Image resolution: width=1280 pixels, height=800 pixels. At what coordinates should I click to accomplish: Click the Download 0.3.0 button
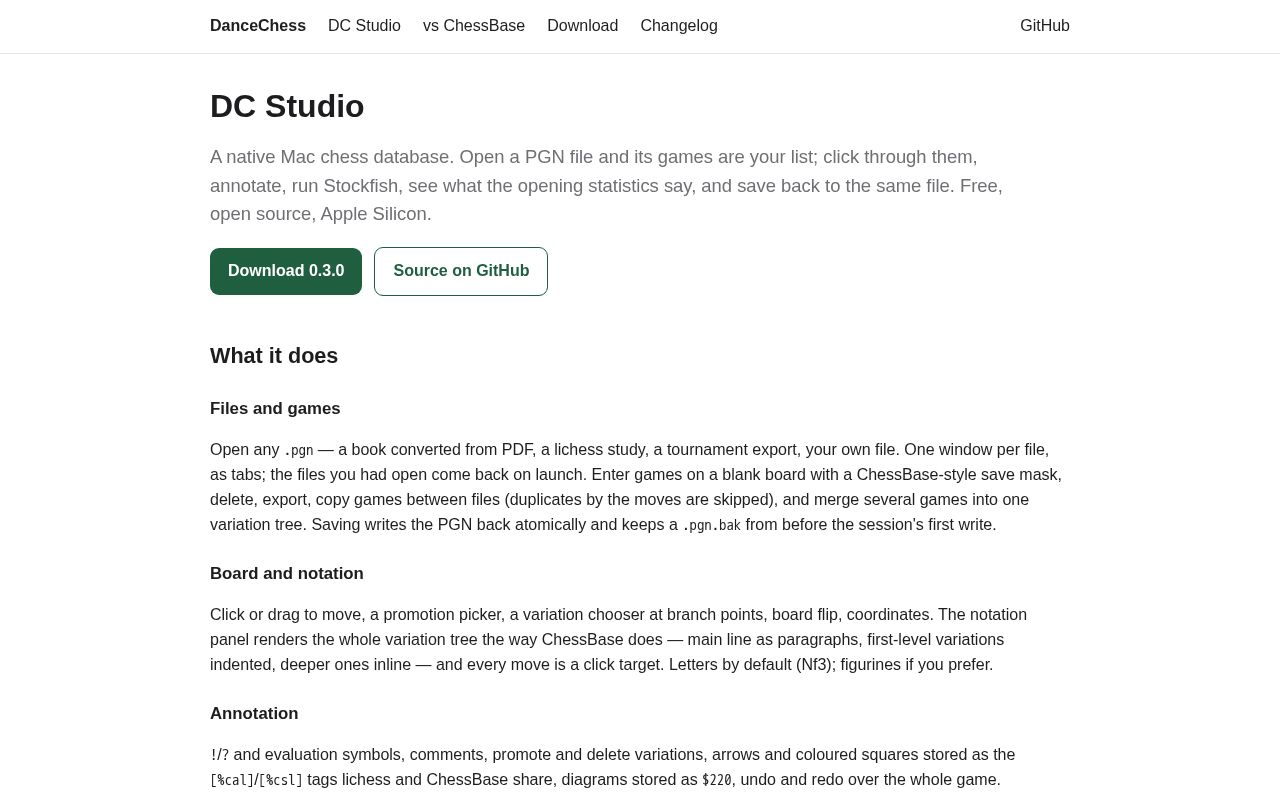pos(286,271)
